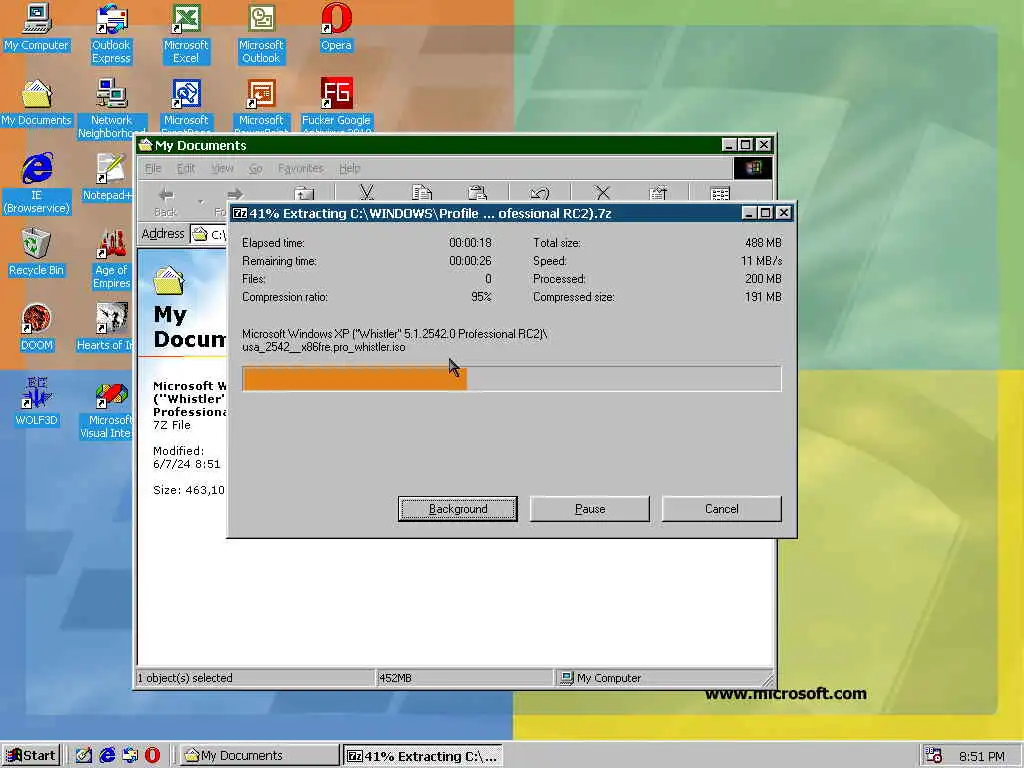
Task: Select the Microsoft Excel desktop shortcut
Action: (x=186, y=34)
